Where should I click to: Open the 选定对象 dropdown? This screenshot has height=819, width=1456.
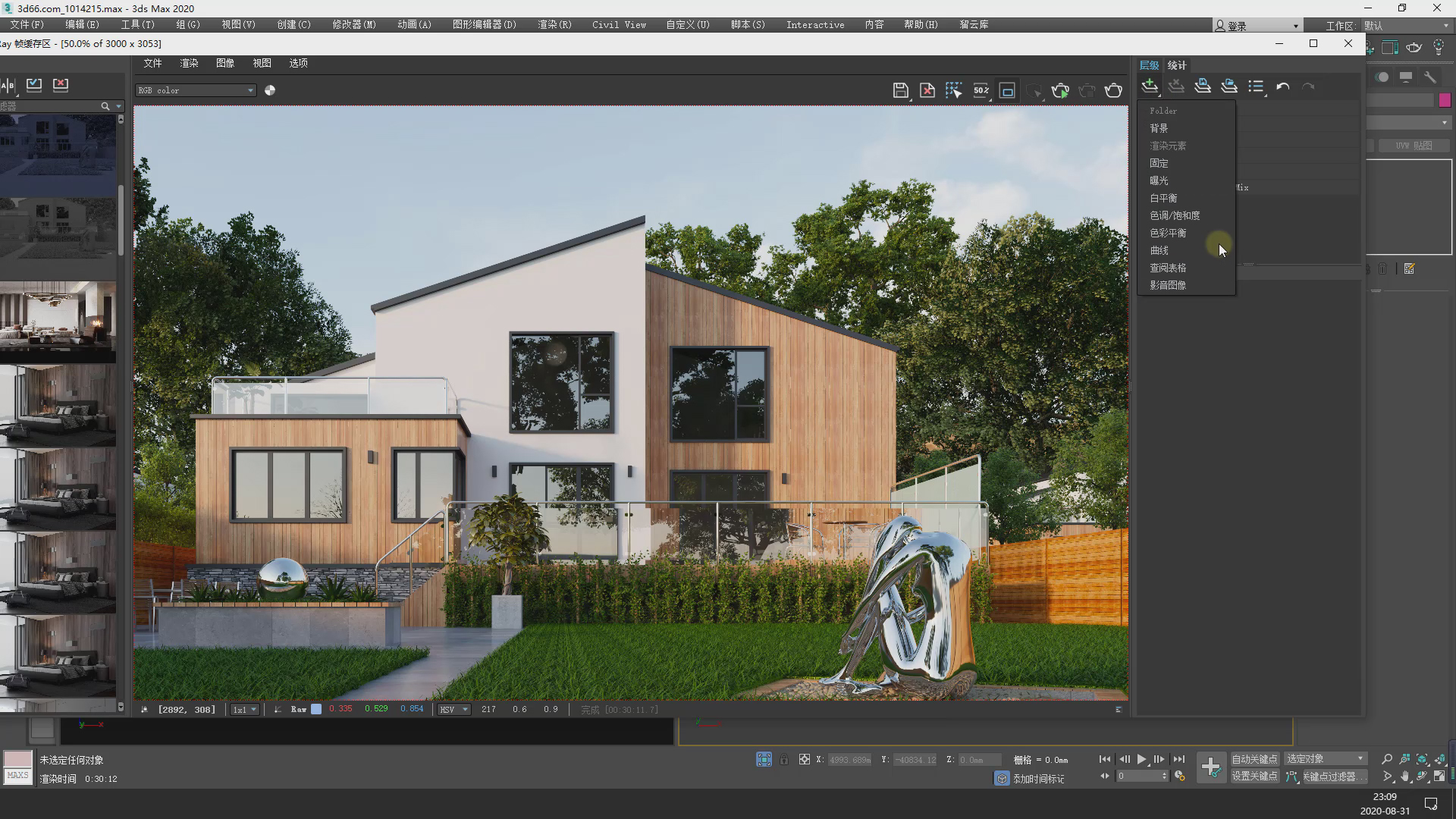click(1325, 759)
